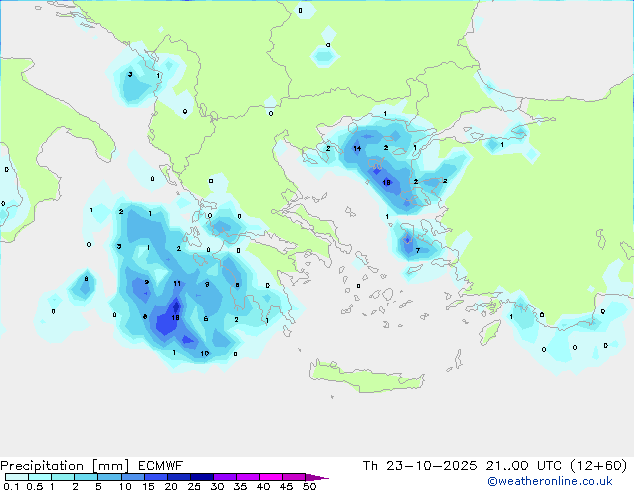634x490 pixels.
Task: Choose the 2 to 5 mm legend color
Action: (86, 477)
